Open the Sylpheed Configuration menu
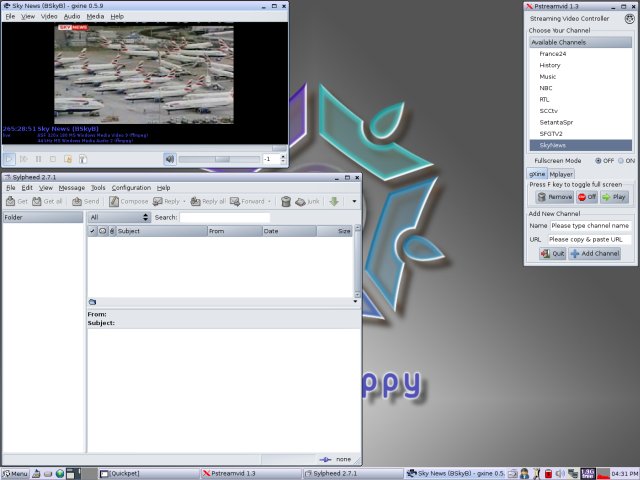The image size is (640, 480). point(131,188)
